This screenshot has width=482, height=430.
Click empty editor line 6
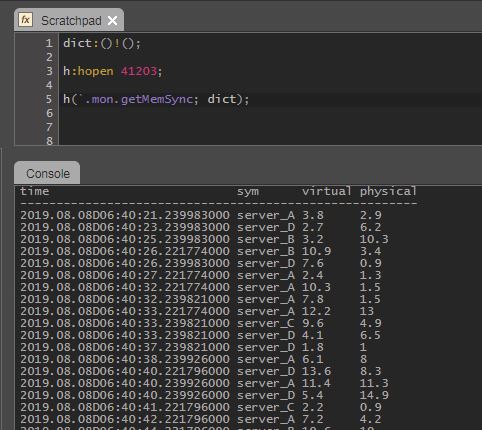point(270,113)
